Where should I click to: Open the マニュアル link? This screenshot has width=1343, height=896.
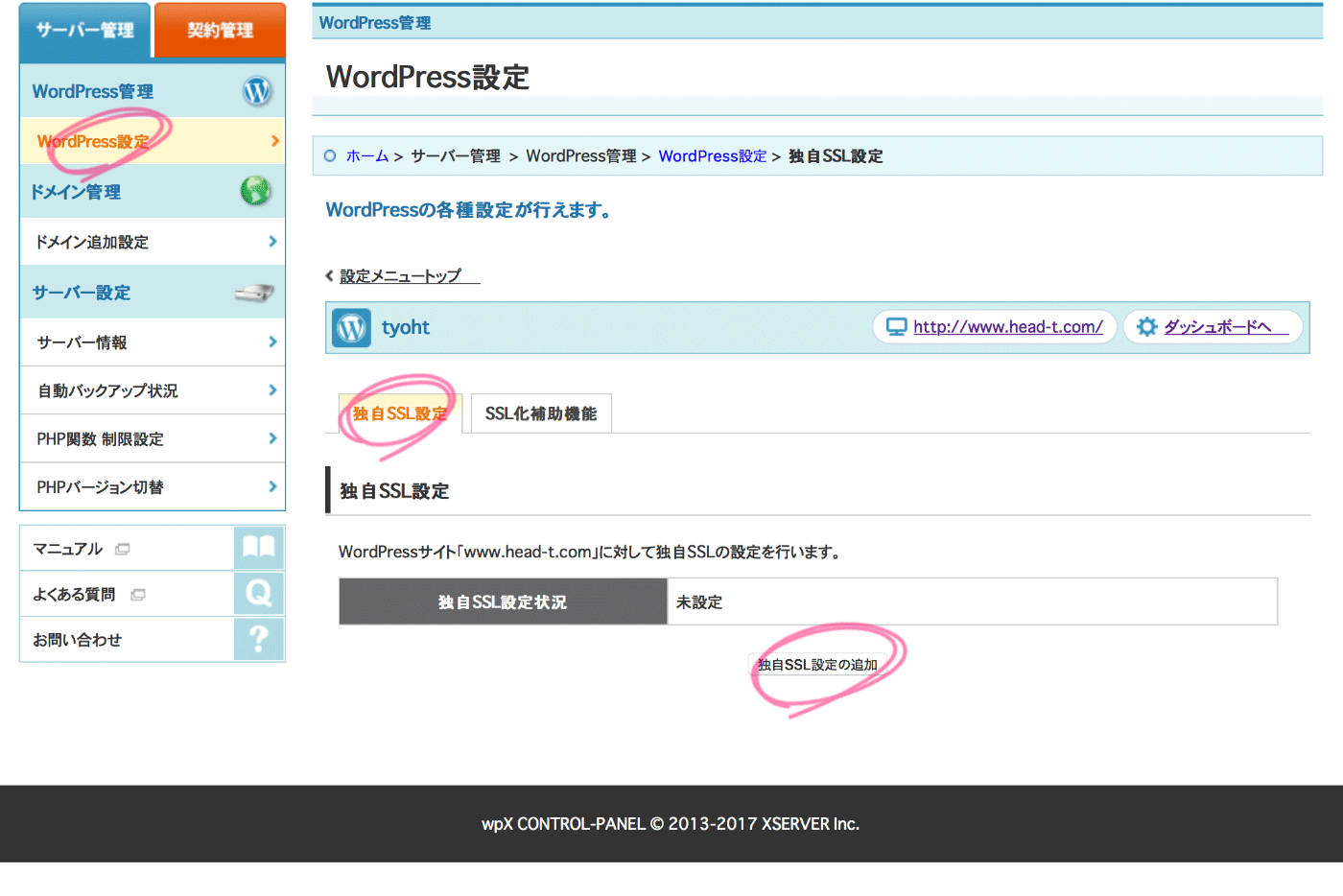pos(68,549)
